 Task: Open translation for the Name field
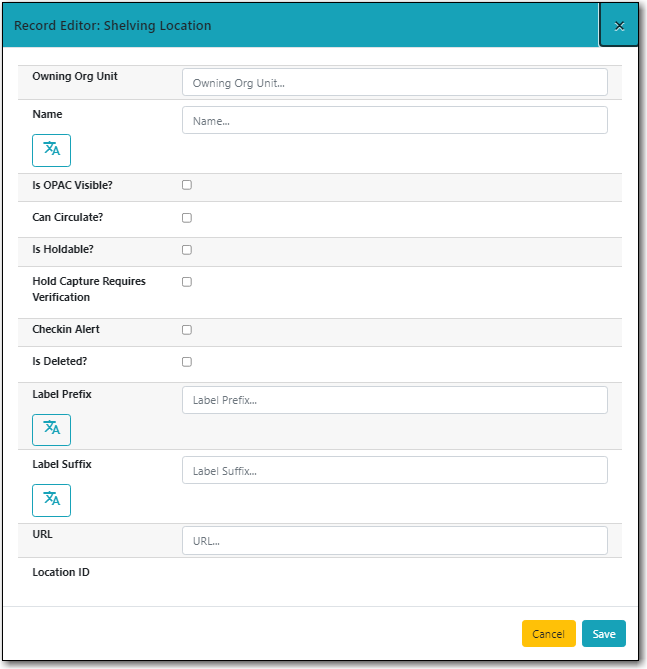point(51,150)
